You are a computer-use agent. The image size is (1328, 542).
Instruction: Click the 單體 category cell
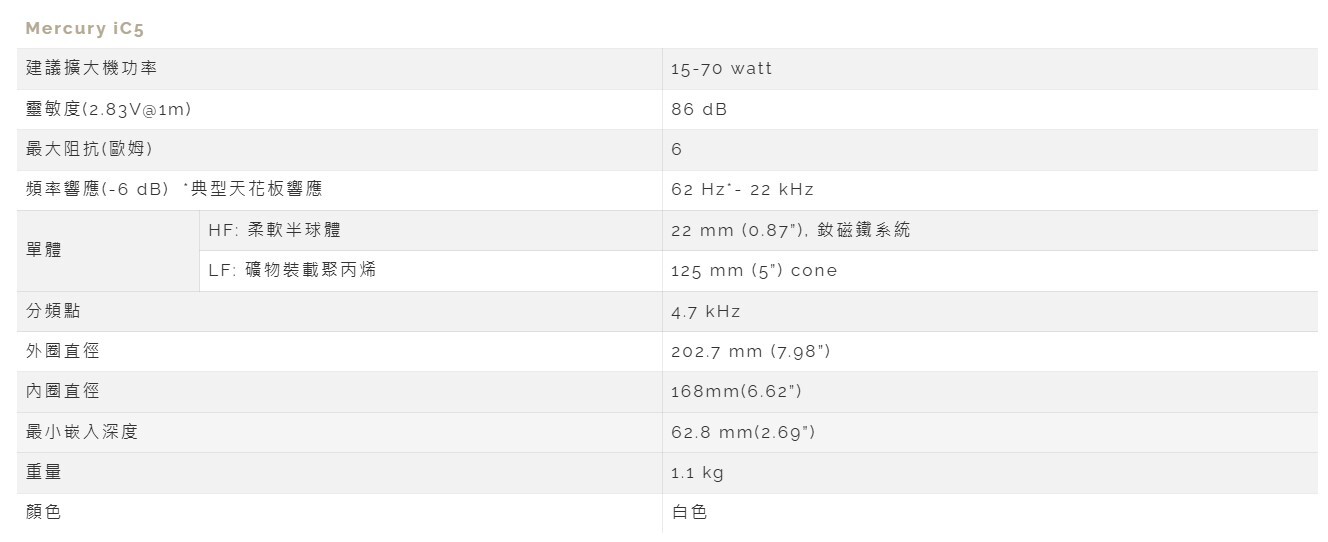click(x=44, y=250)
